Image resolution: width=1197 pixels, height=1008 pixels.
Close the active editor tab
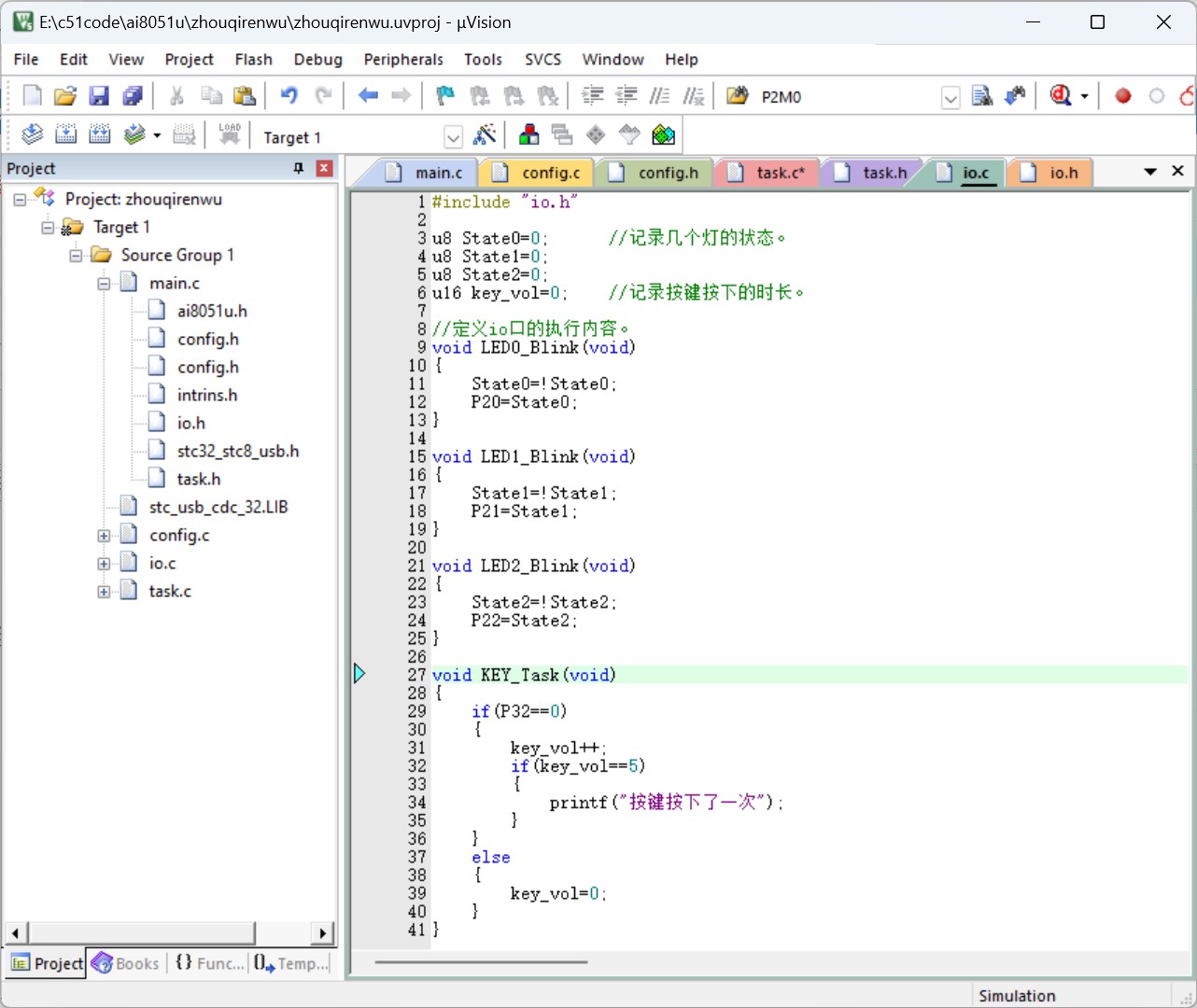pyautogui.click(x=1177, y=171)
